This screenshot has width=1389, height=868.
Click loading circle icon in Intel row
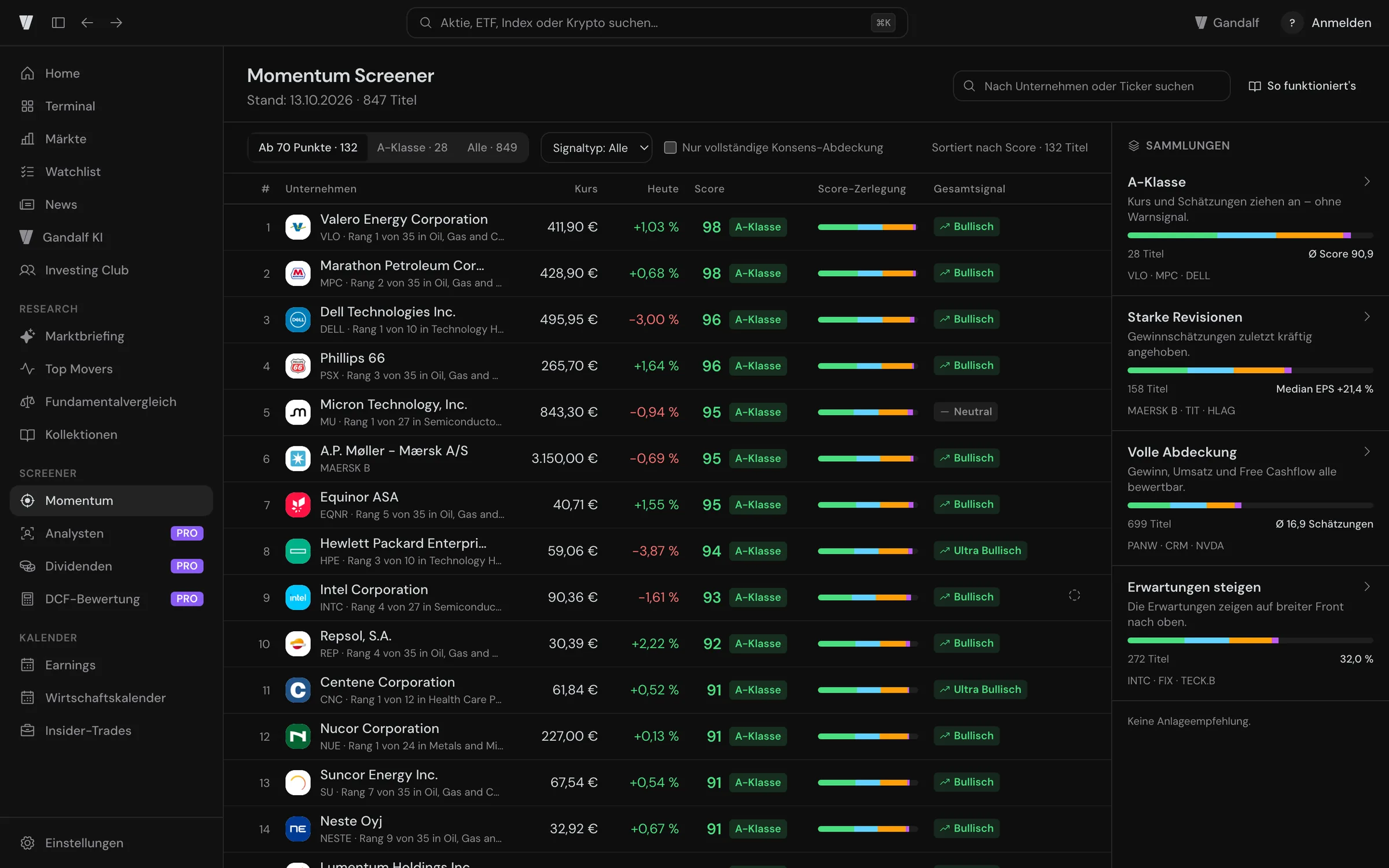[1074, 595]
